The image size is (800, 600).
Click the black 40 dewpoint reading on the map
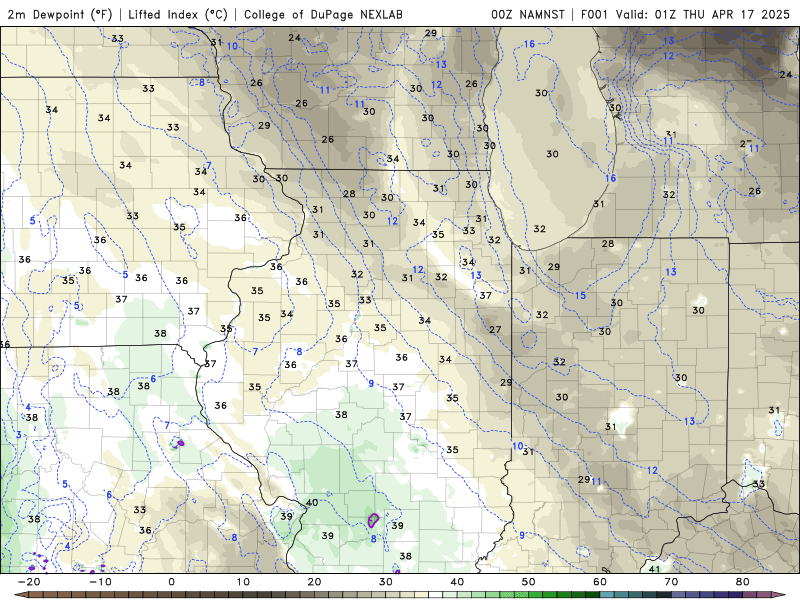pyautogui.click(x=312, y=503)
